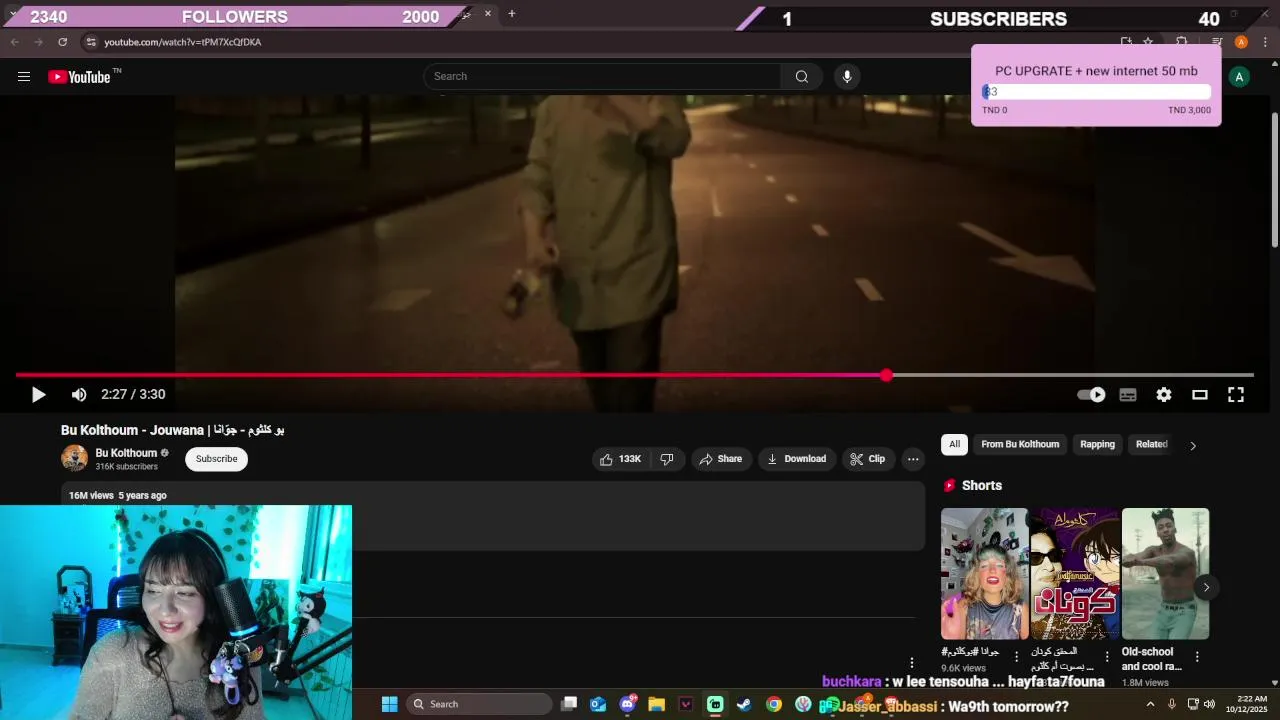Open Google Chrome from the taskbar
Viewport: 1280px width, 720px height.
point(774,704)
